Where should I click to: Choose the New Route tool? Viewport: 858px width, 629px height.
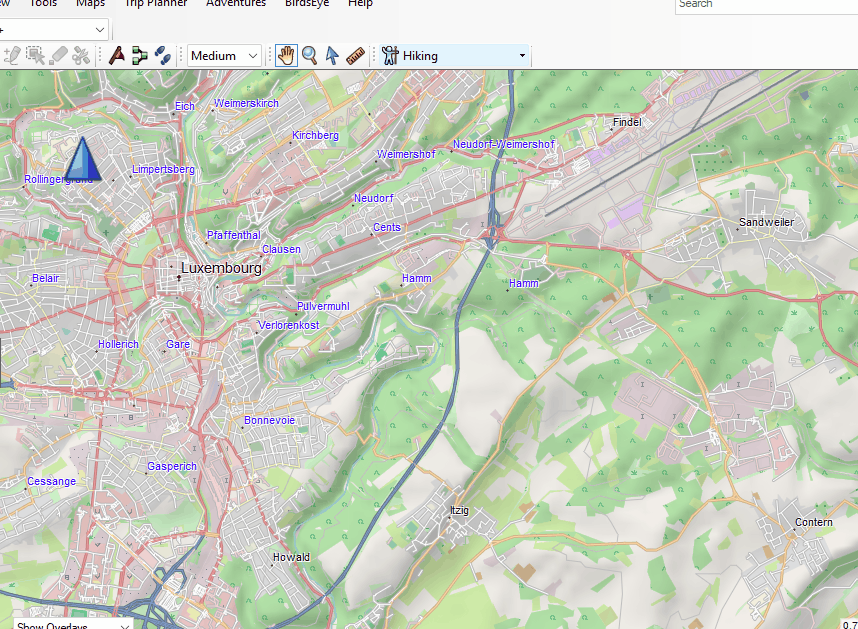(x=139, y=56)
